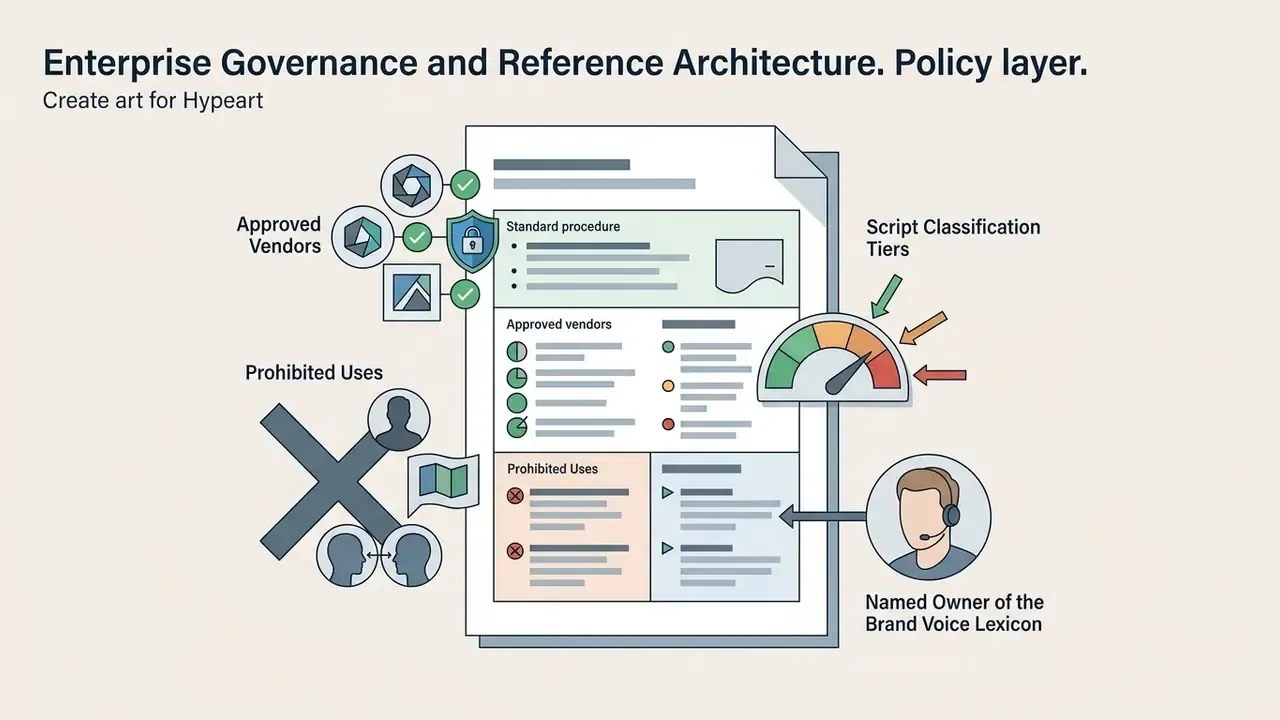Click the mountain landscape vendor icon

pos(413,293)
